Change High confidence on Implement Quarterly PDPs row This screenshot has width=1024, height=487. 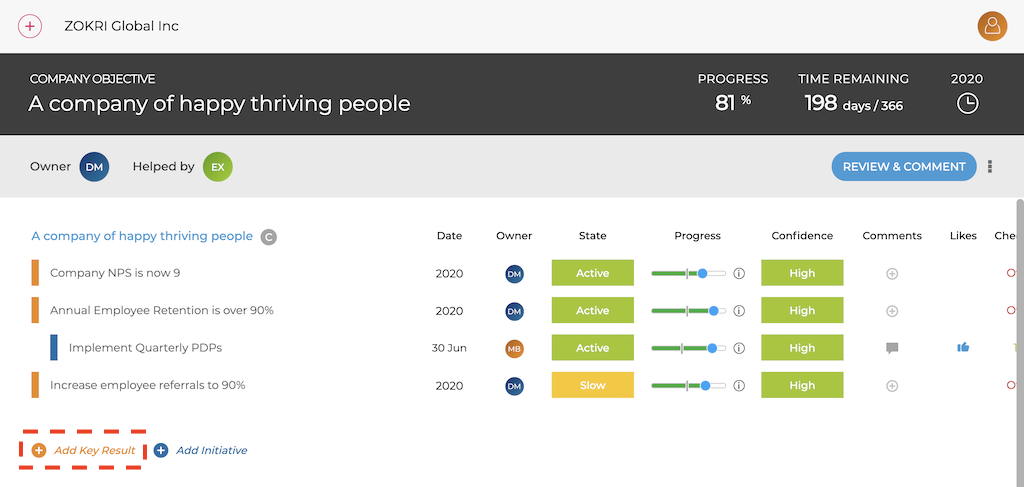(802, 348)
